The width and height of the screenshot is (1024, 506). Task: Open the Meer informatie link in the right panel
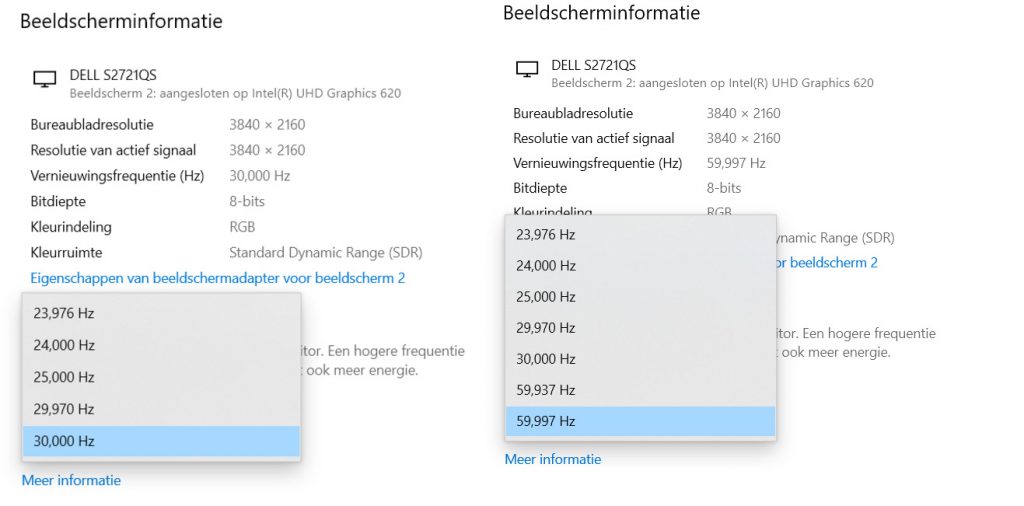(553, 459)
